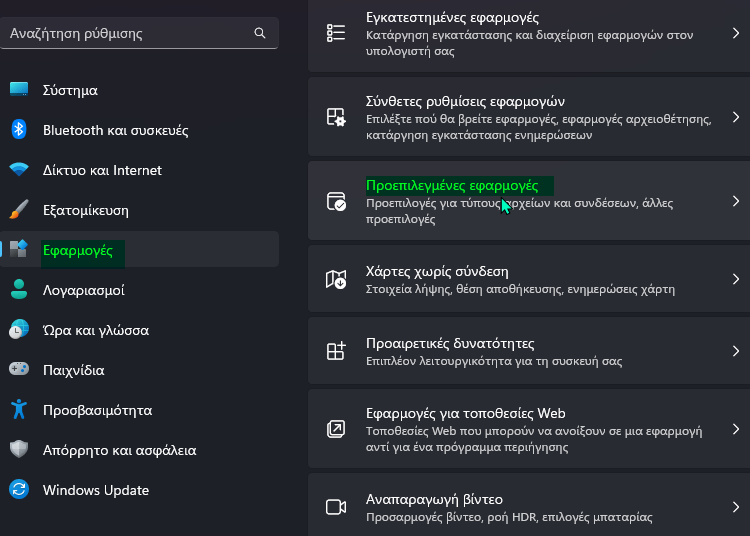Open chevron on Χάρτες χωρίς σύνδεση row

tap(736, 279)
